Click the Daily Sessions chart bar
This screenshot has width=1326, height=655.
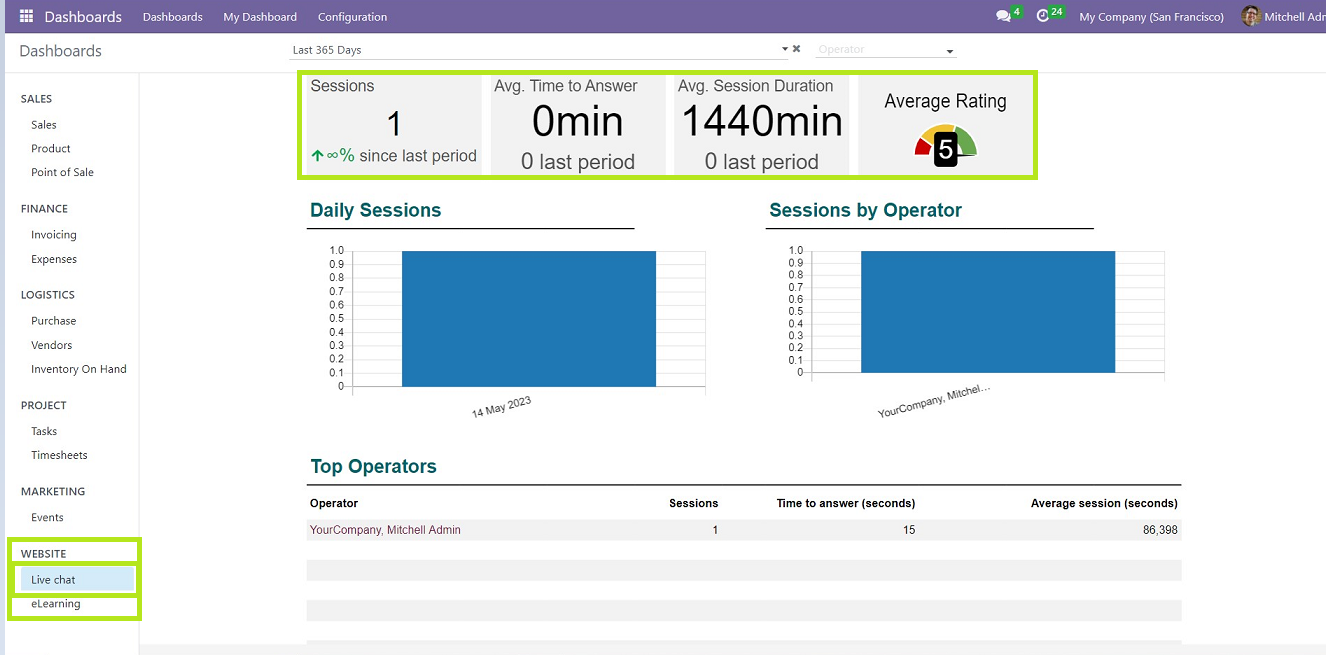(x=529, y=318)
